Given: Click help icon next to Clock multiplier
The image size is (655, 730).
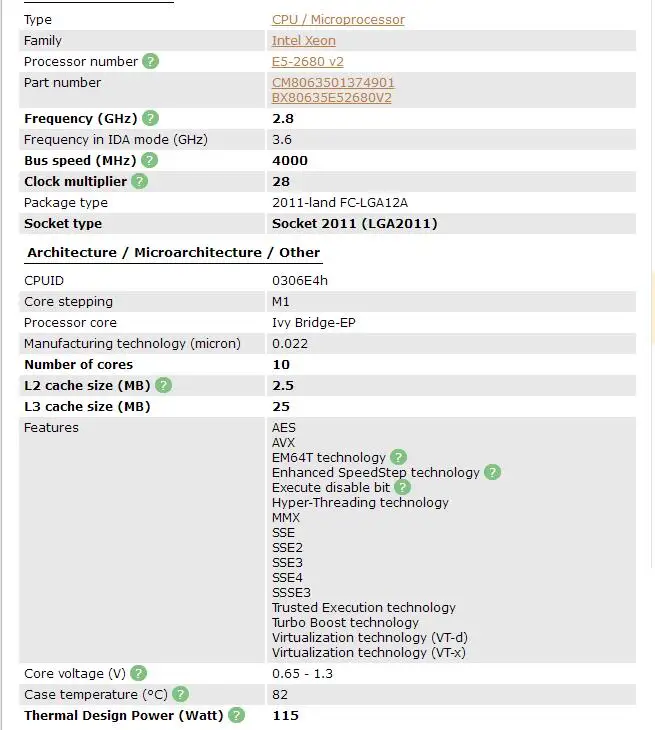Looking at the screenshot, I should click(x=140, y=181).
